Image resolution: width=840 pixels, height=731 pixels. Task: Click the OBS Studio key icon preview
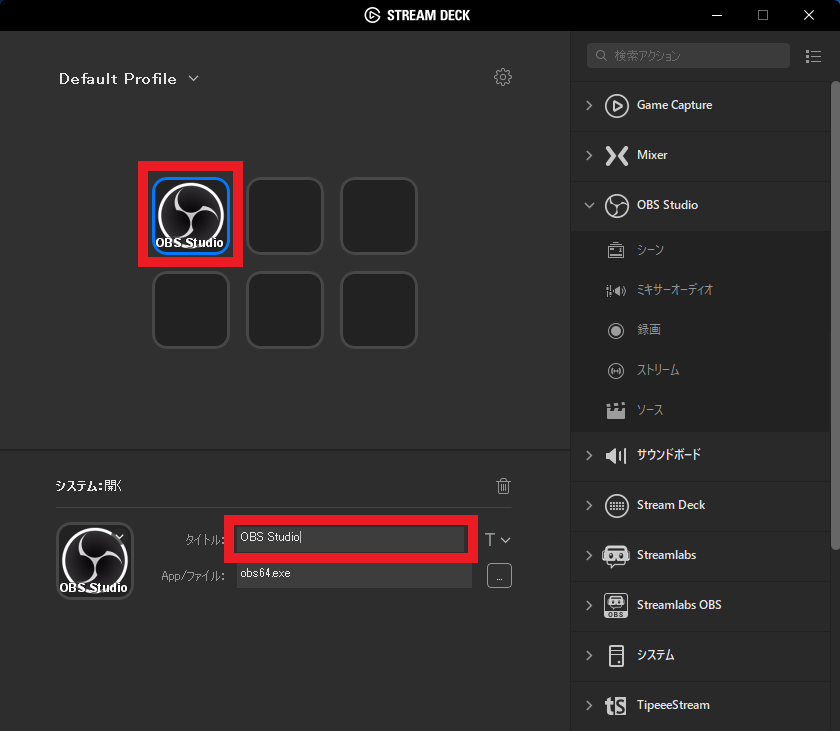(95, 561)
